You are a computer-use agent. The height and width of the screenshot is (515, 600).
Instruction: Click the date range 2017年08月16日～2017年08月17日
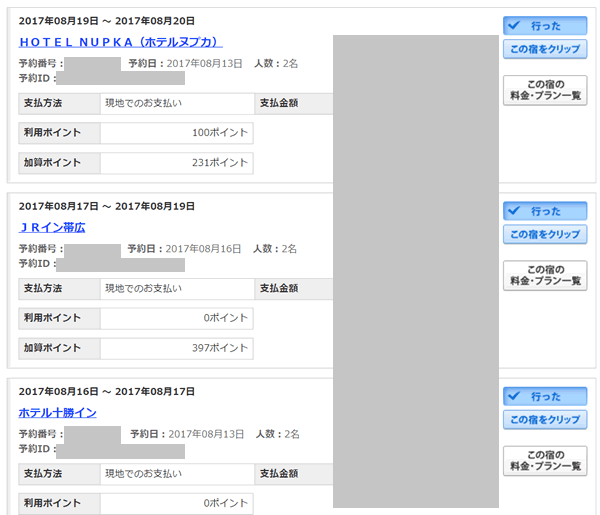coord(107,391)
